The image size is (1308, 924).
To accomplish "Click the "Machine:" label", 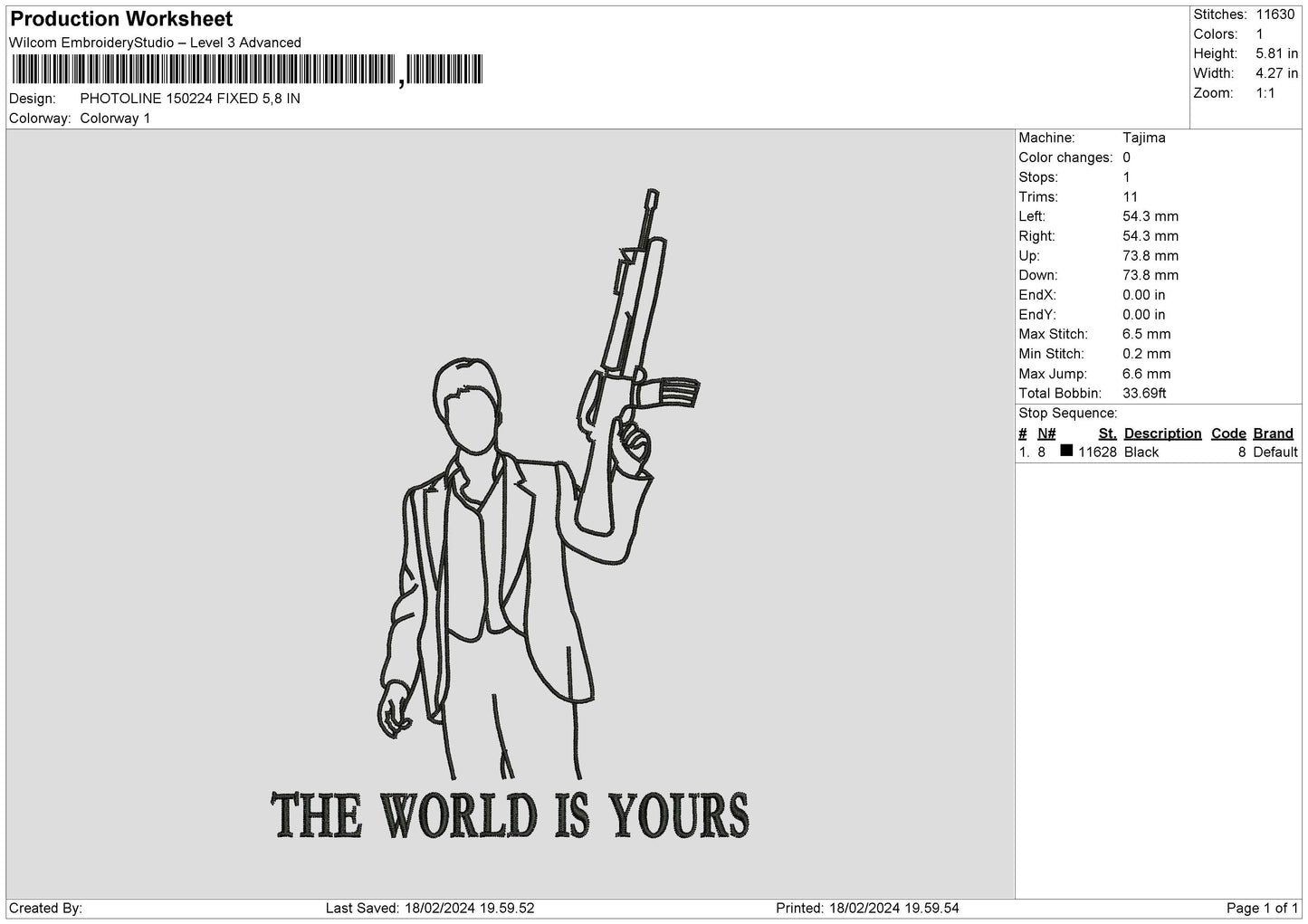I will 1046,138.
